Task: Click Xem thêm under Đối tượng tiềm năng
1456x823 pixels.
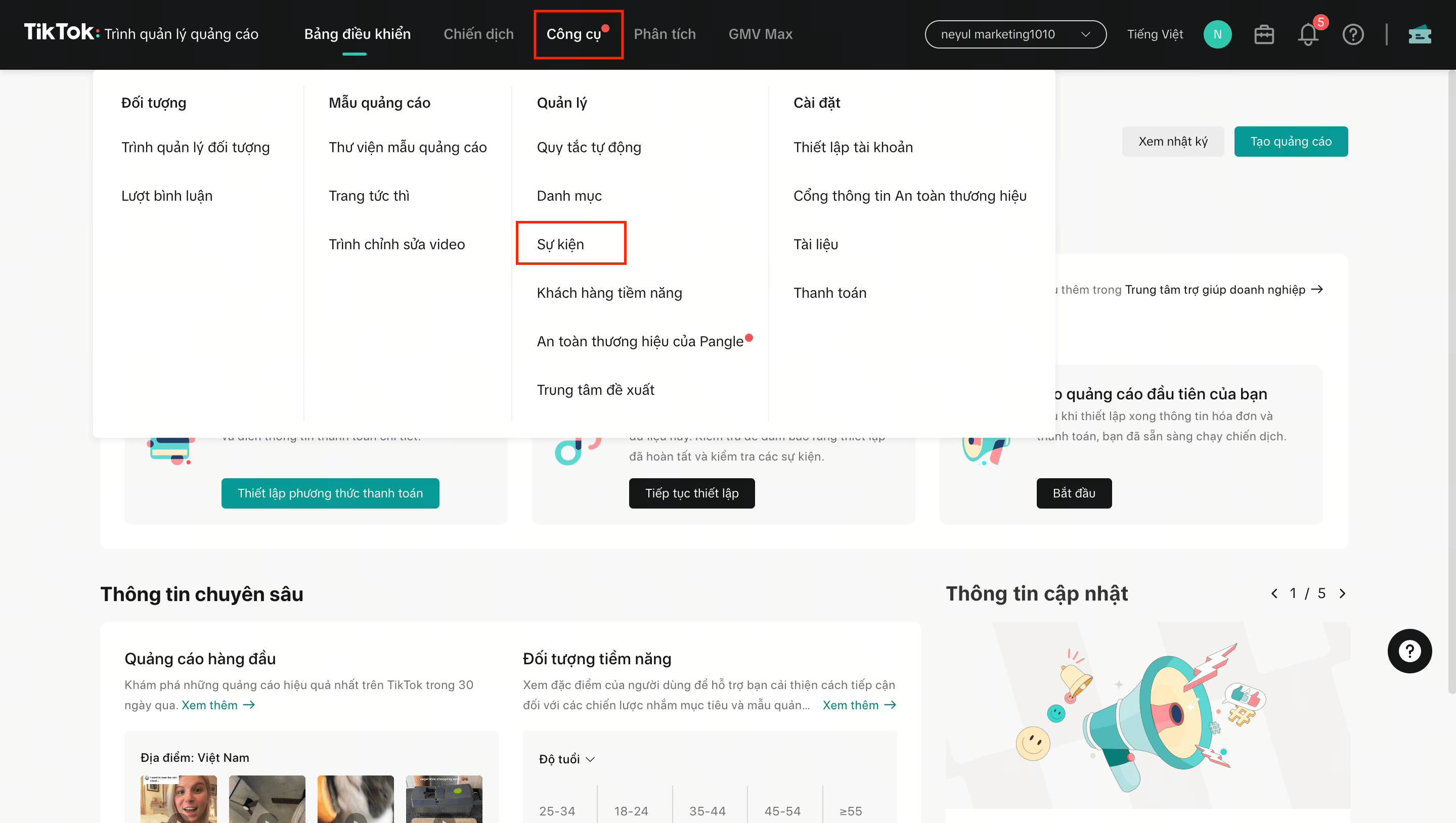Action: coord(859,705)
